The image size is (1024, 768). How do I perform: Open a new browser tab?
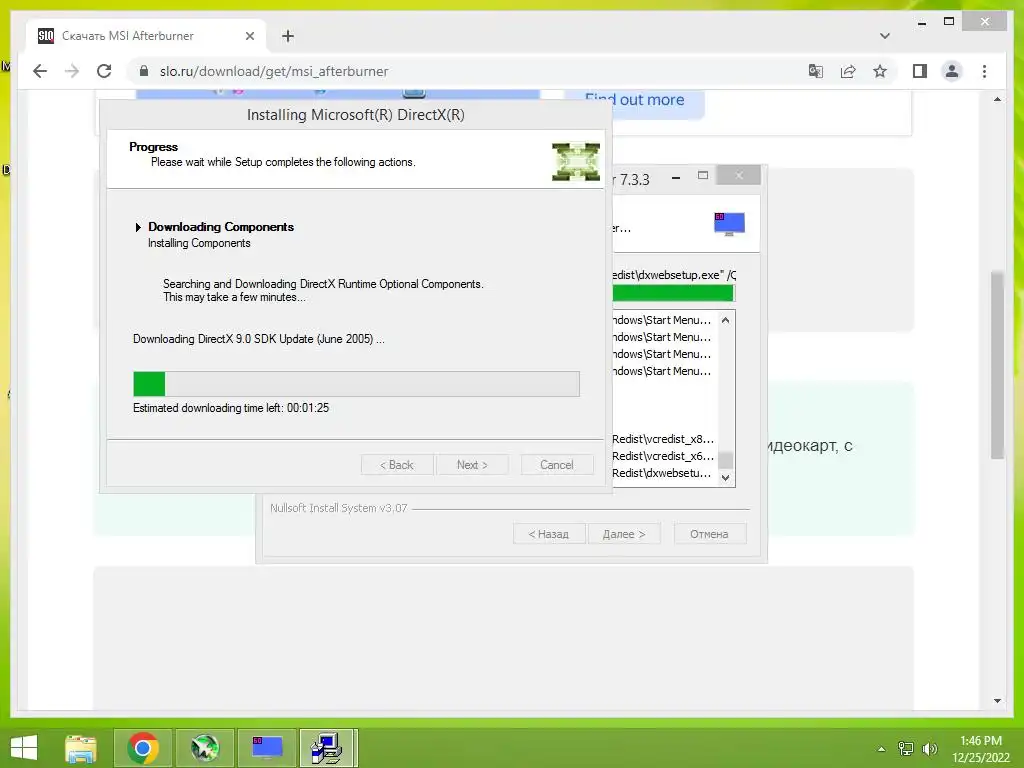pyautogui.click(x=288, y=36)
